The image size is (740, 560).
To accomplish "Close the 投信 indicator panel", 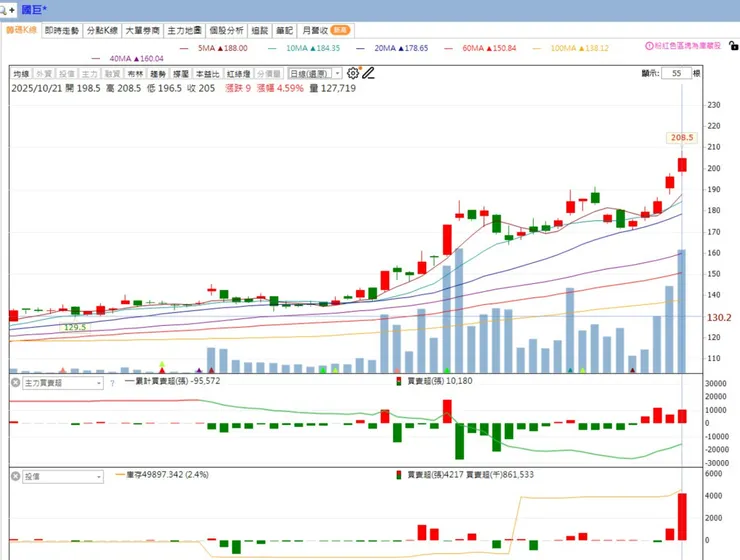I will click(16, 476).
